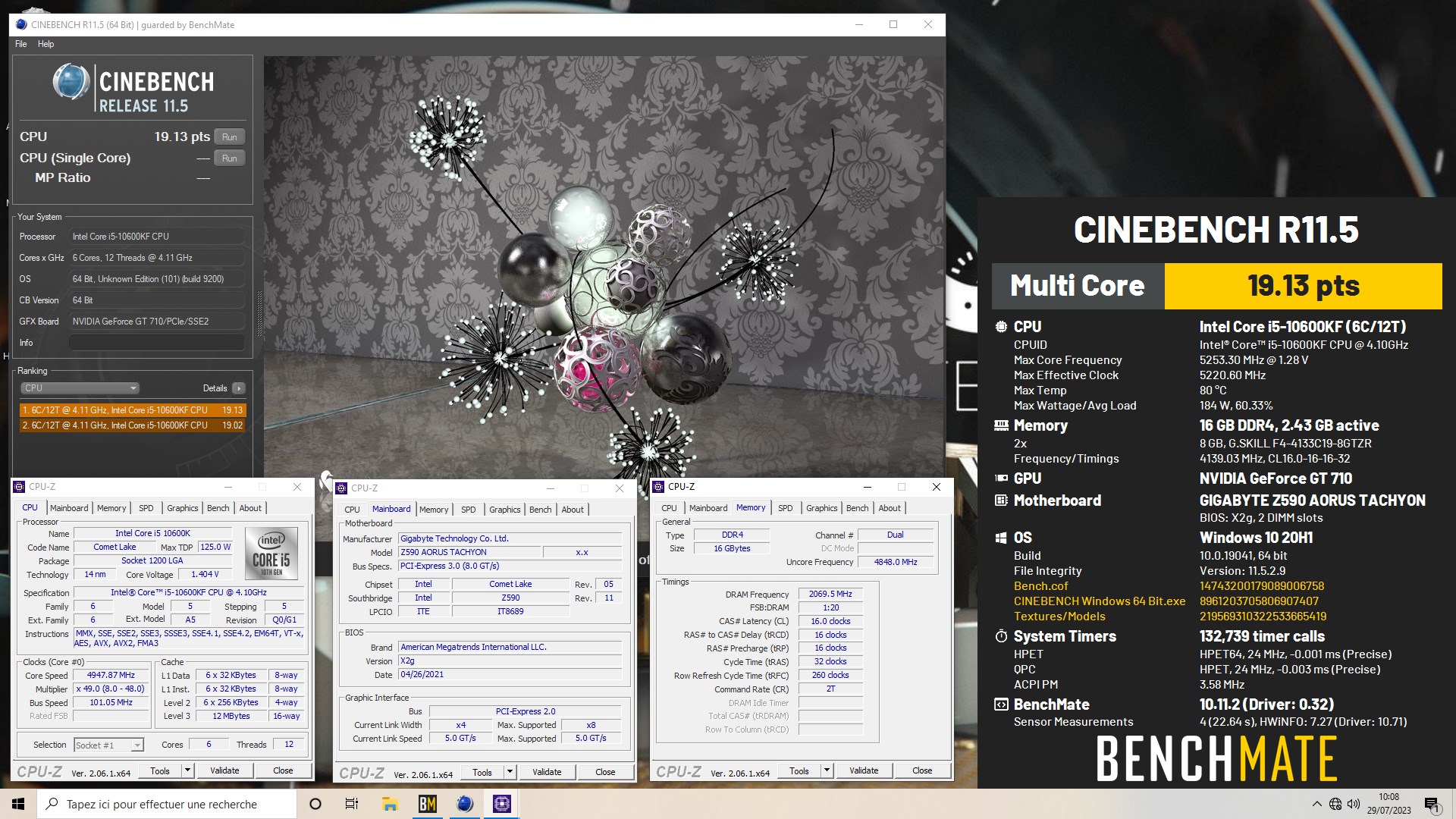Click Validate in left CPU-Z window
The width and height of the screenshot is (1456, 819).
224,770
